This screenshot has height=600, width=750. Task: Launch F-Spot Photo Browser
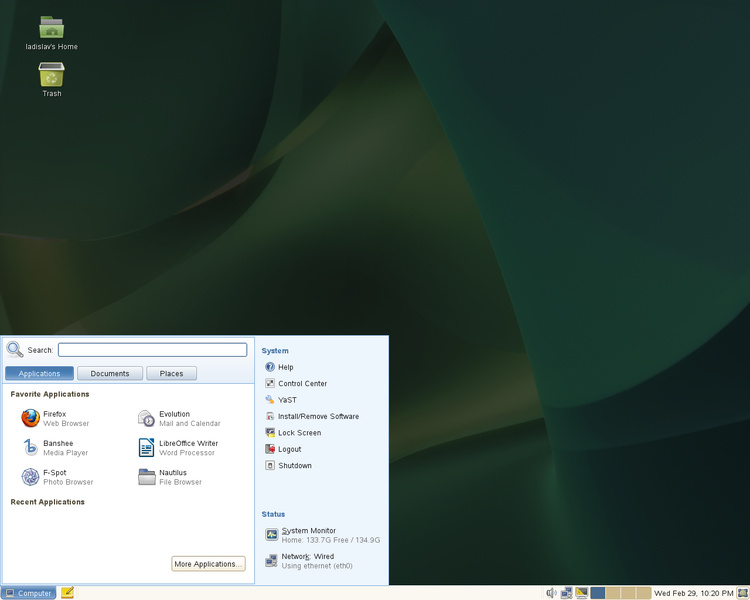tap(57, 477)
